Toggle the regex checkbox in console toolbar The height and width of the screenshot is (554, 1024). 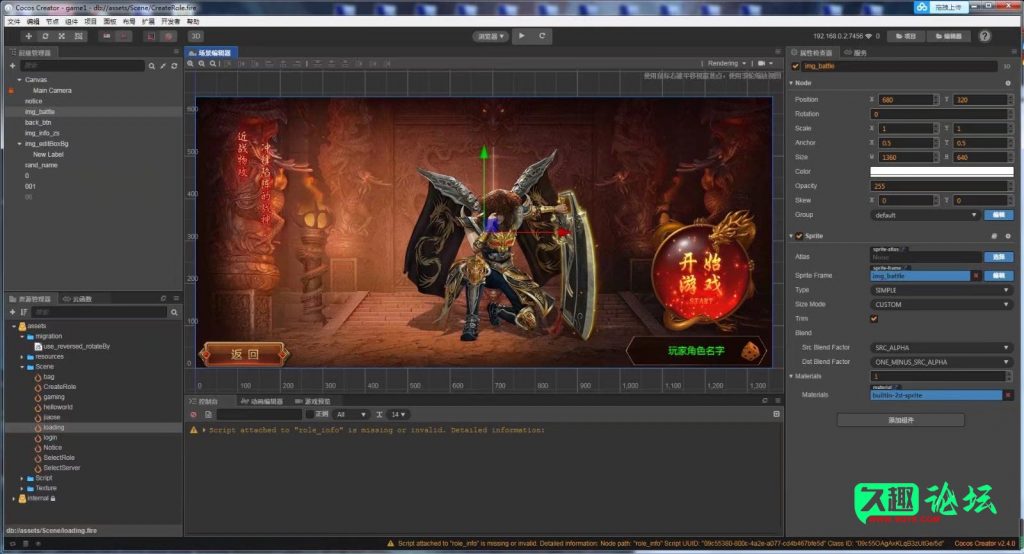tap(310, 414)
